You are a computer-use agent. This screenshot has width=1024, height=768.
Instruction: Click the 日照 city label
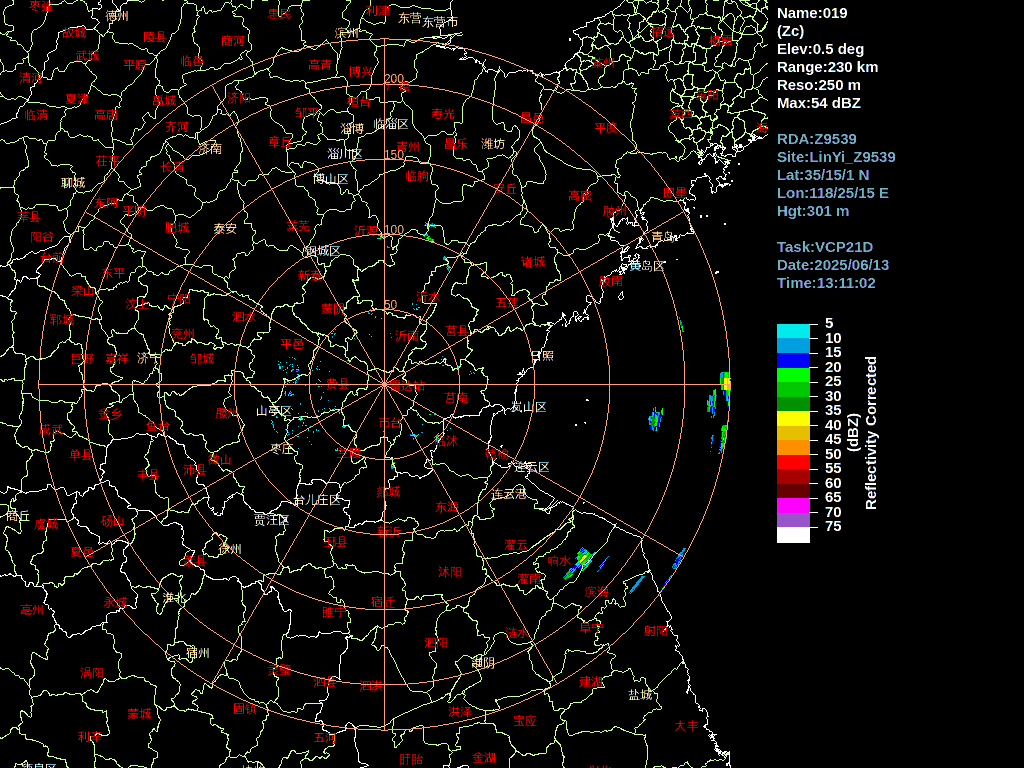coord(542,356)
